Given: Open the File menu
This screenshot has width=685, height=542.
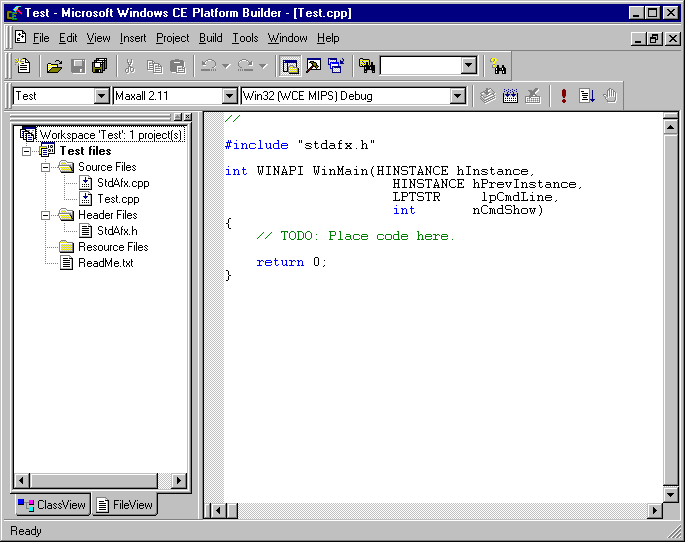Looking at the screenshot, I should click(x=41, y=38).
